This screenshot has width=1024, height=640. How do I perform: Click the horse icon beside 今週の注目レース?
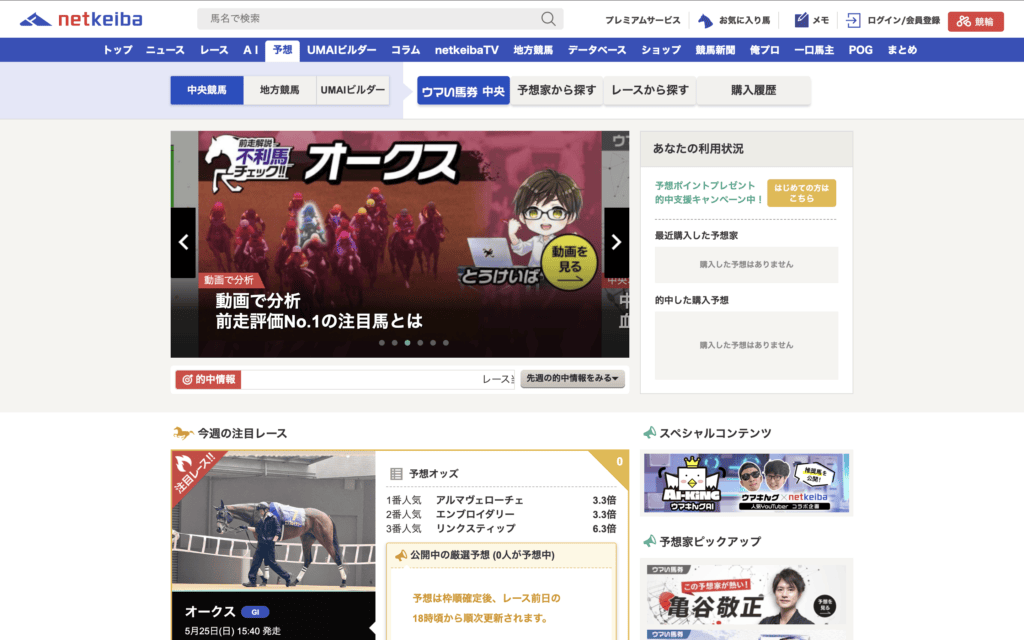tap(183, 433)
